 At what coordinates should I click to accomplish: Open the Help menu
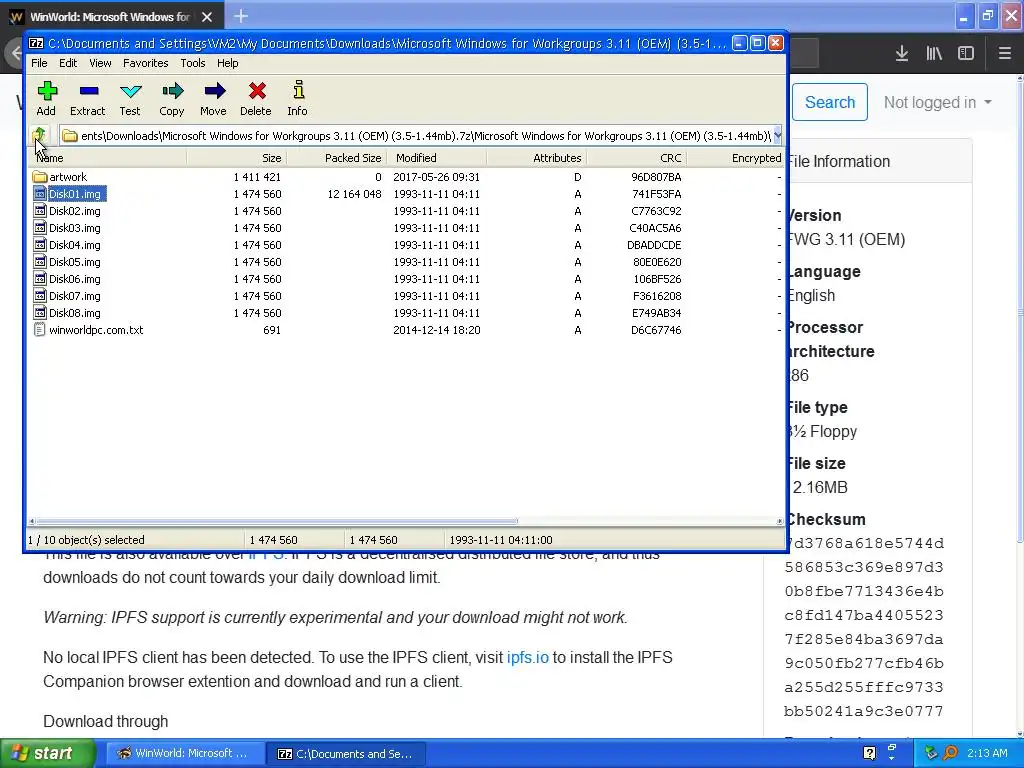(227, 63)
